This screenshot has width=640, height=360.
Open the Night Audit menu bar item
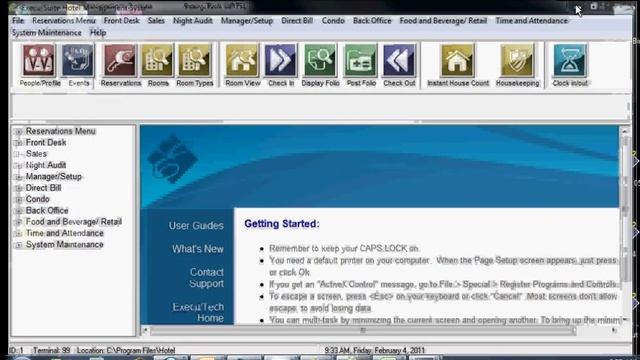[193, 20]
